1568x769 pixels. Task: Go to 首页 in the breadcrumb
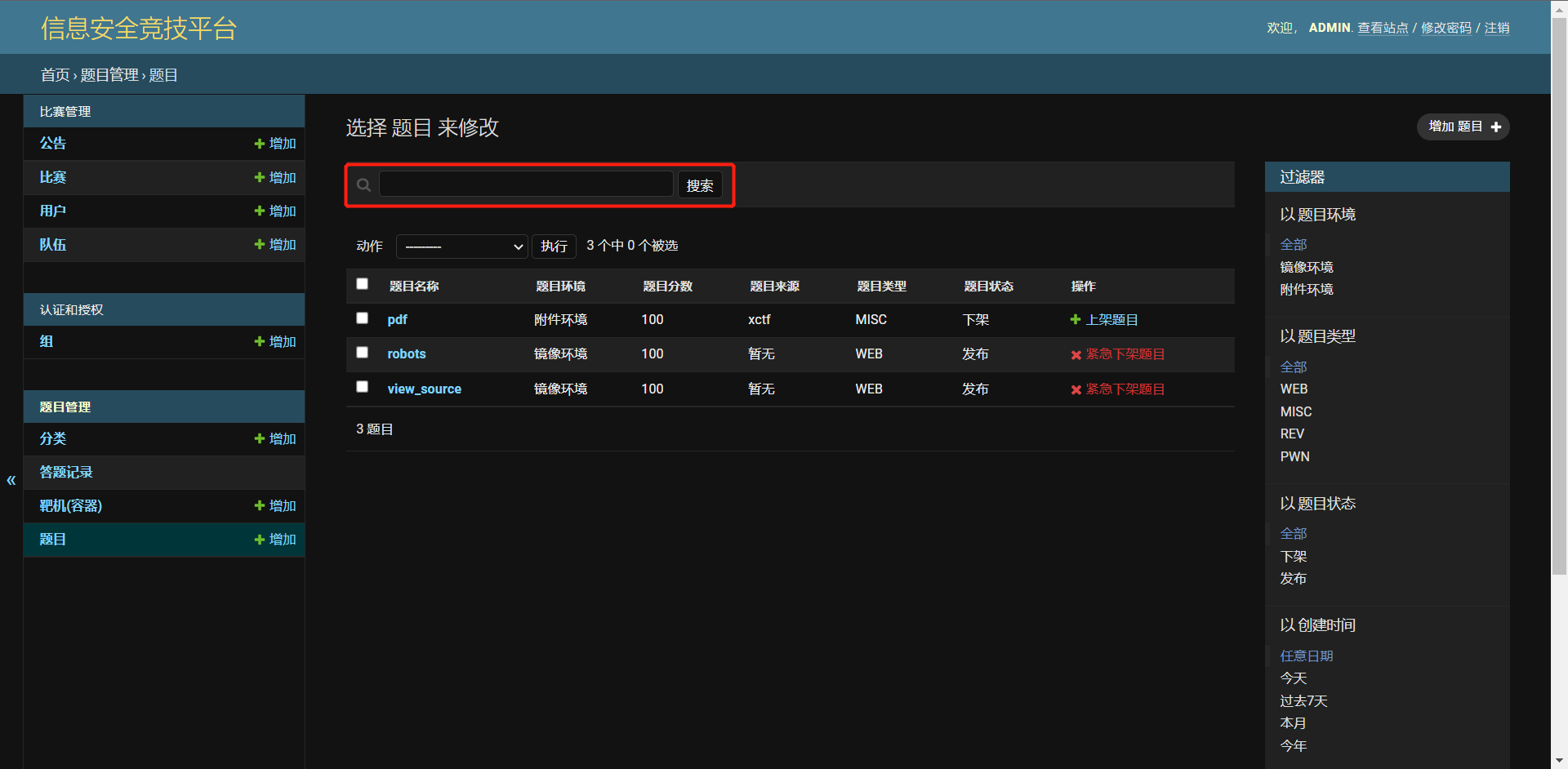tap(56, 75)
